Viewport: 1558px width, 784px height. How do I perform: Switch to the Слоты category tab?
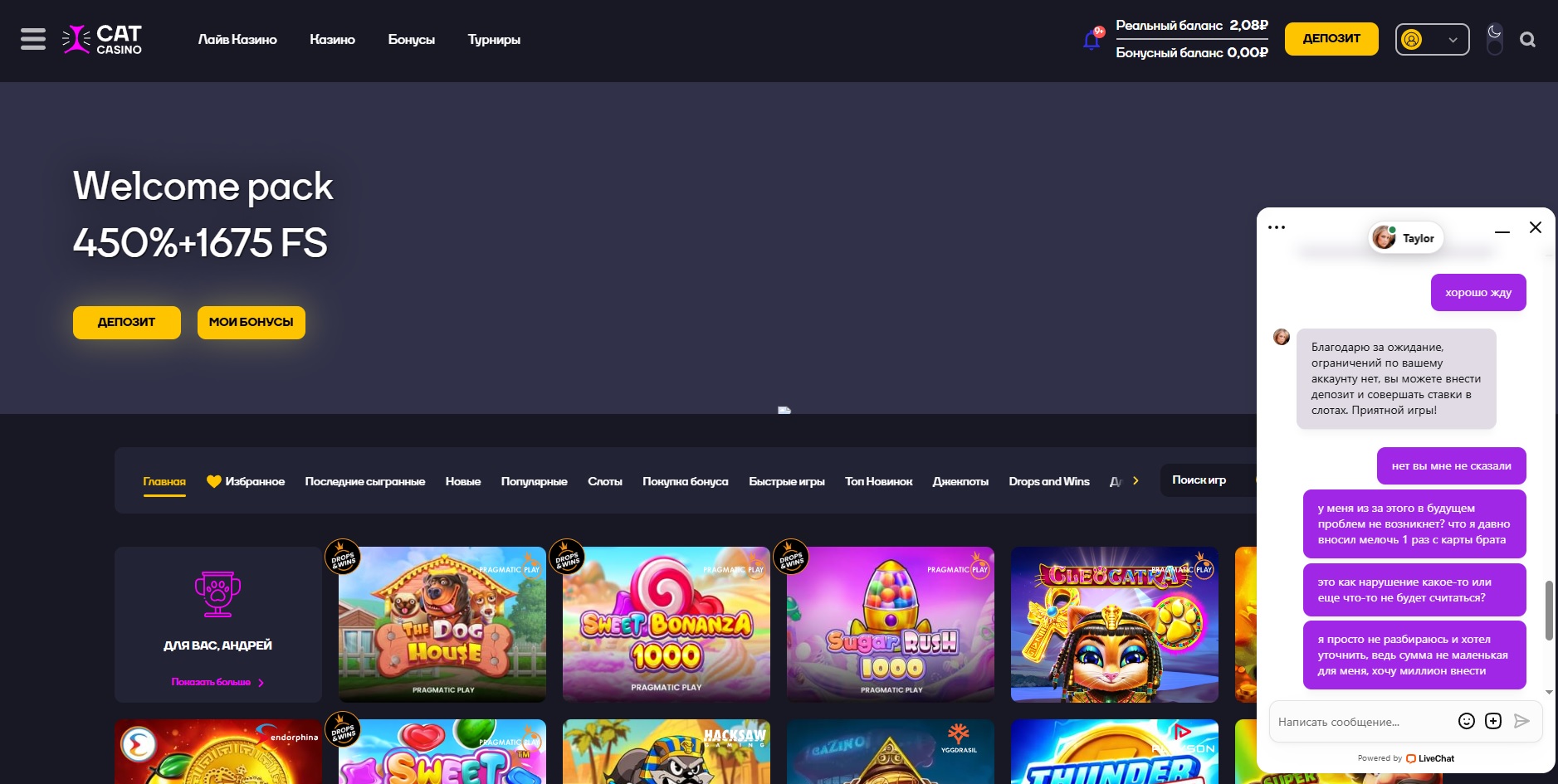point(604,481)
